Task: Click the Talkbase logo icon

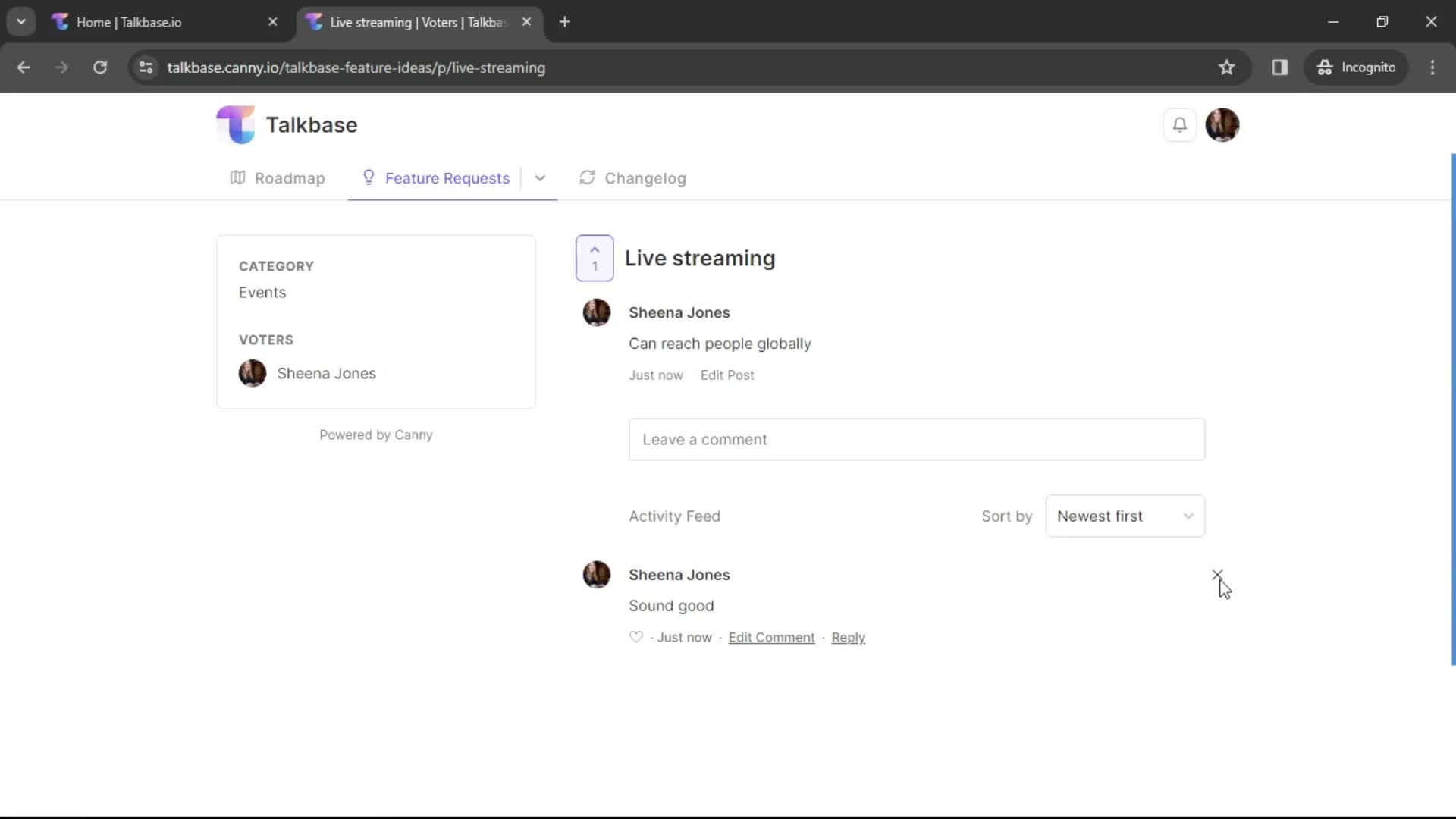Action: point(236,125)
